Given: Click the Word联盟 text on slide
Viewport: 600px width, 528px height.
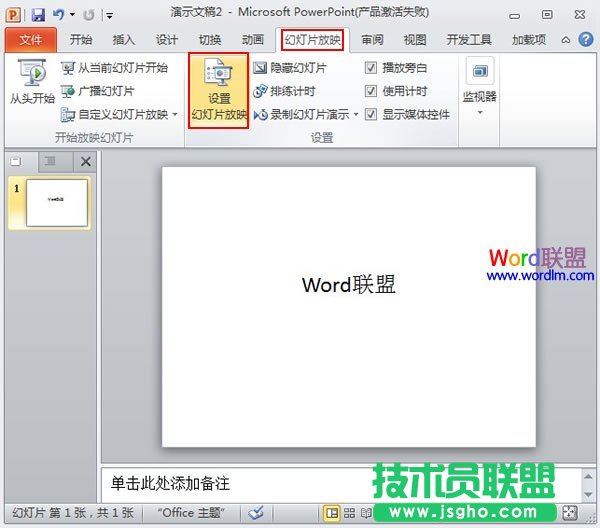Looking at the screenshot, I should coord(348,285).
